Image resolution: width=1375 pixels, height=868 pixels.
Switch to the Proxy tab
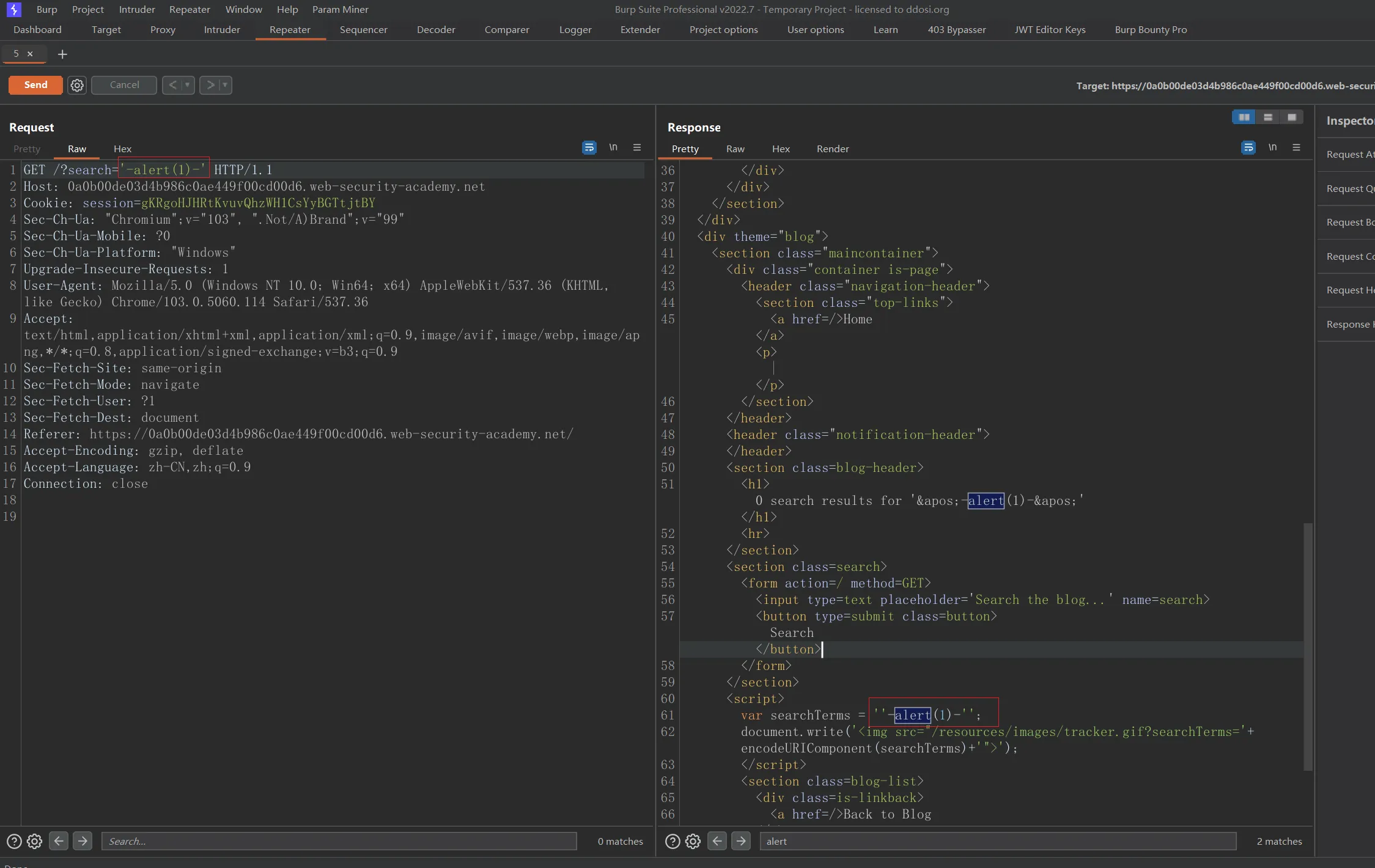click(163, 29)
